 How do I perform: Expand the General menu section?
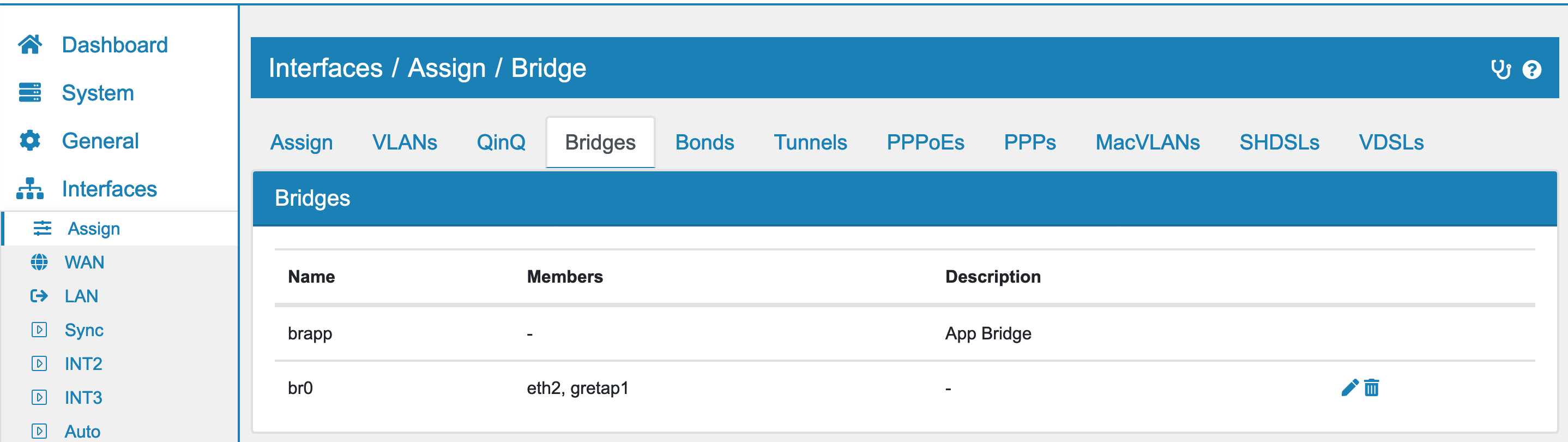[100, 141]
